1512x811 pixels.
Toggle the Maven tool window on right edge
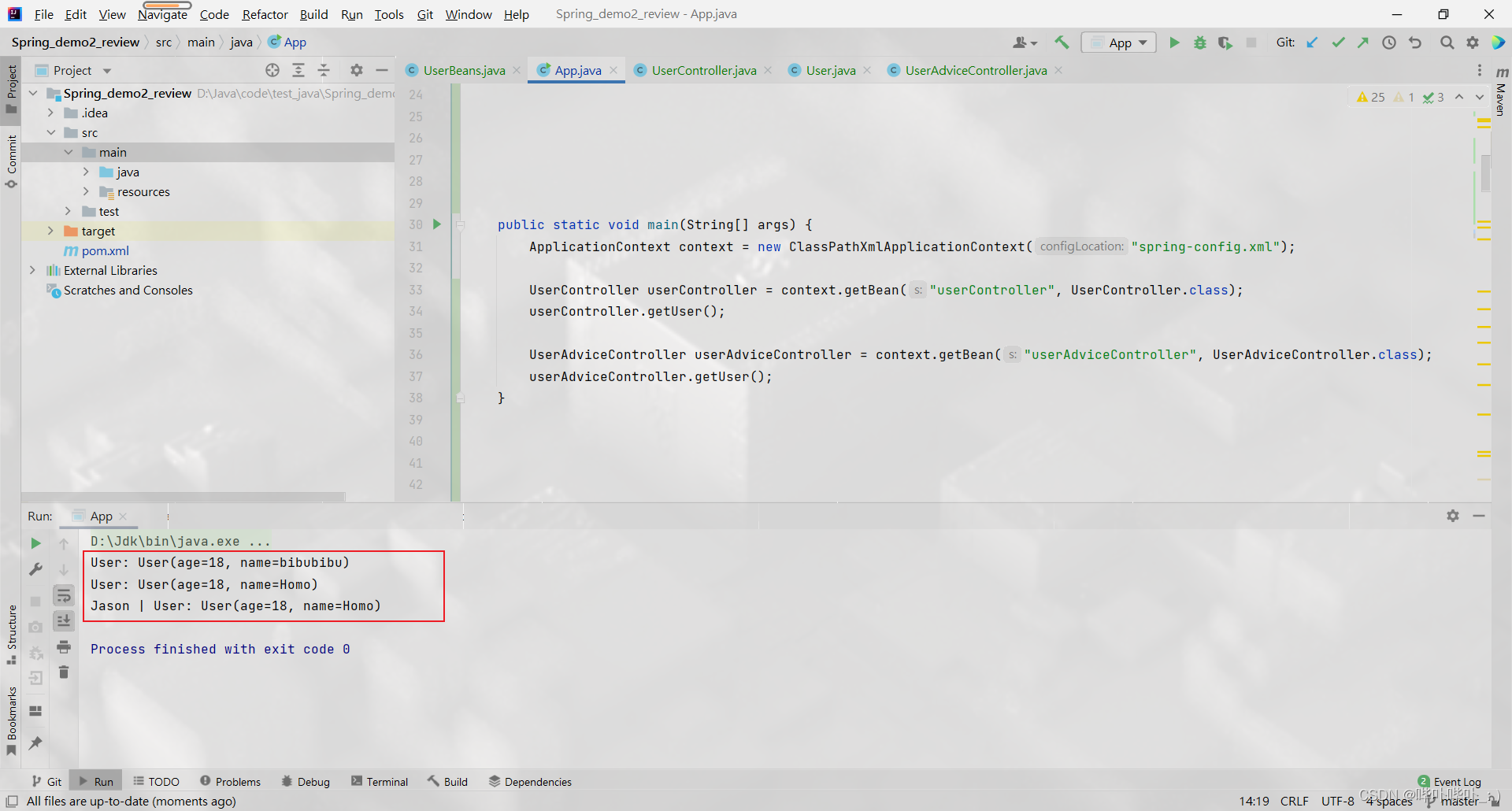coord(1502,92)
